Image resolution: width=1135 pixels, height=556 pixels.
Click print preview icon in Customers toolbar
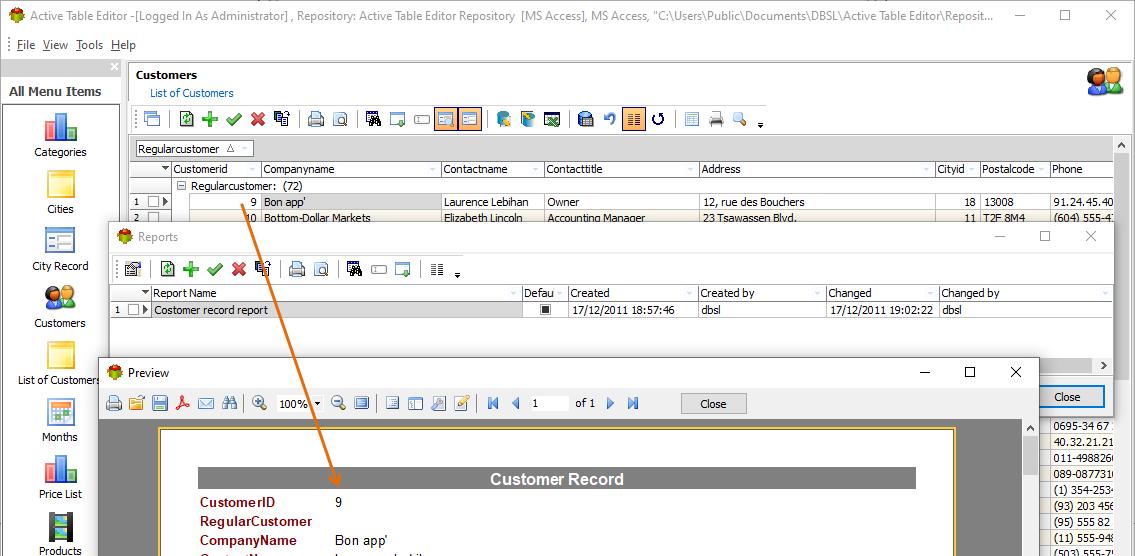339,119
